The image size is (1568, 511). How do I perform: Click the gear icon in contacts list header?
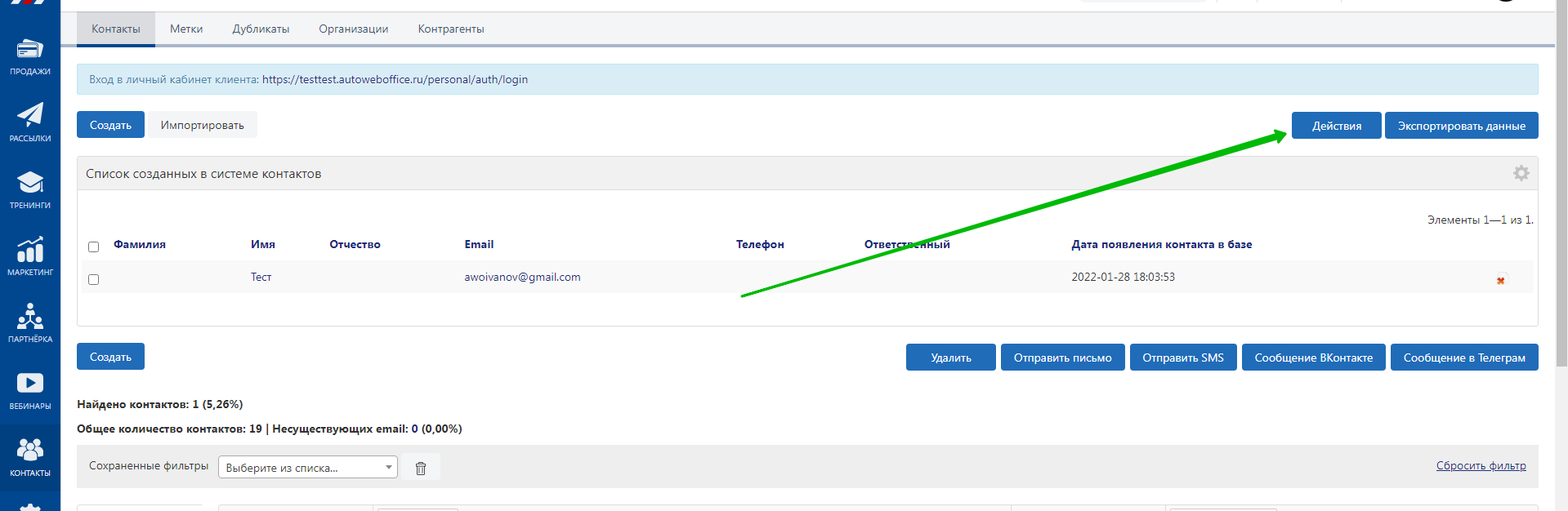(x=1521, y=173)
